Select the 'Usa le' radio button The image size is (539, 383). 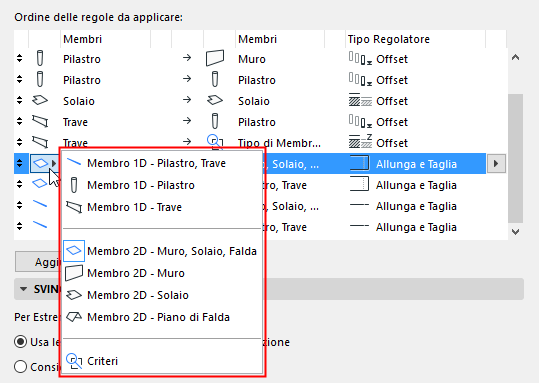tap(21, 342)
